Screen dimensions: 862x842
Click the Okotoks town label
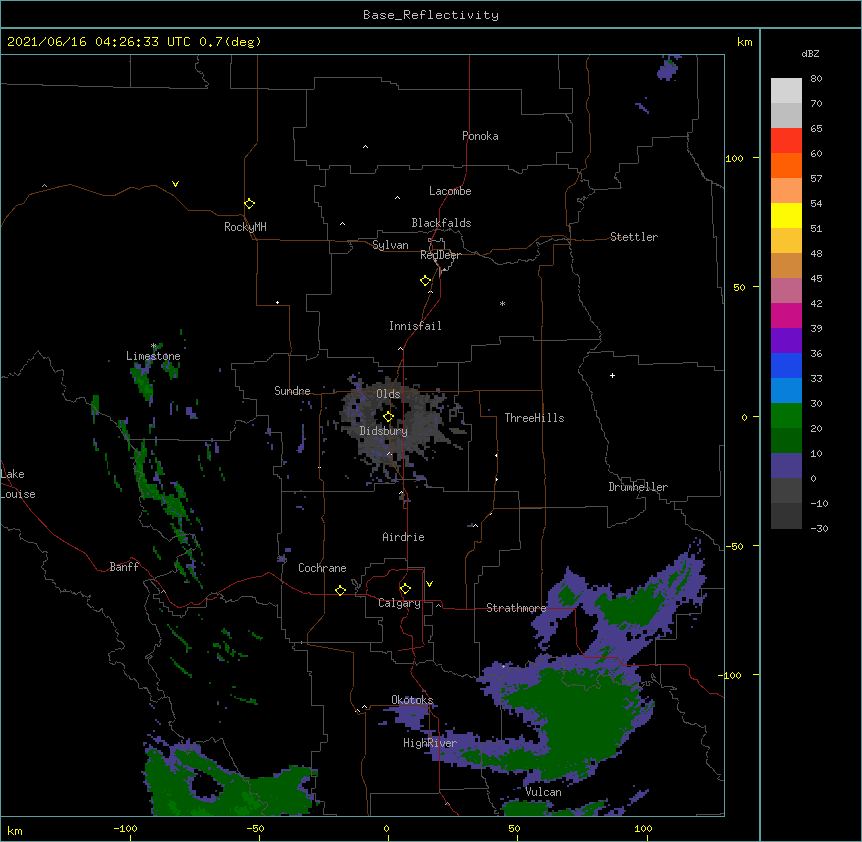(x=412, y=700)
